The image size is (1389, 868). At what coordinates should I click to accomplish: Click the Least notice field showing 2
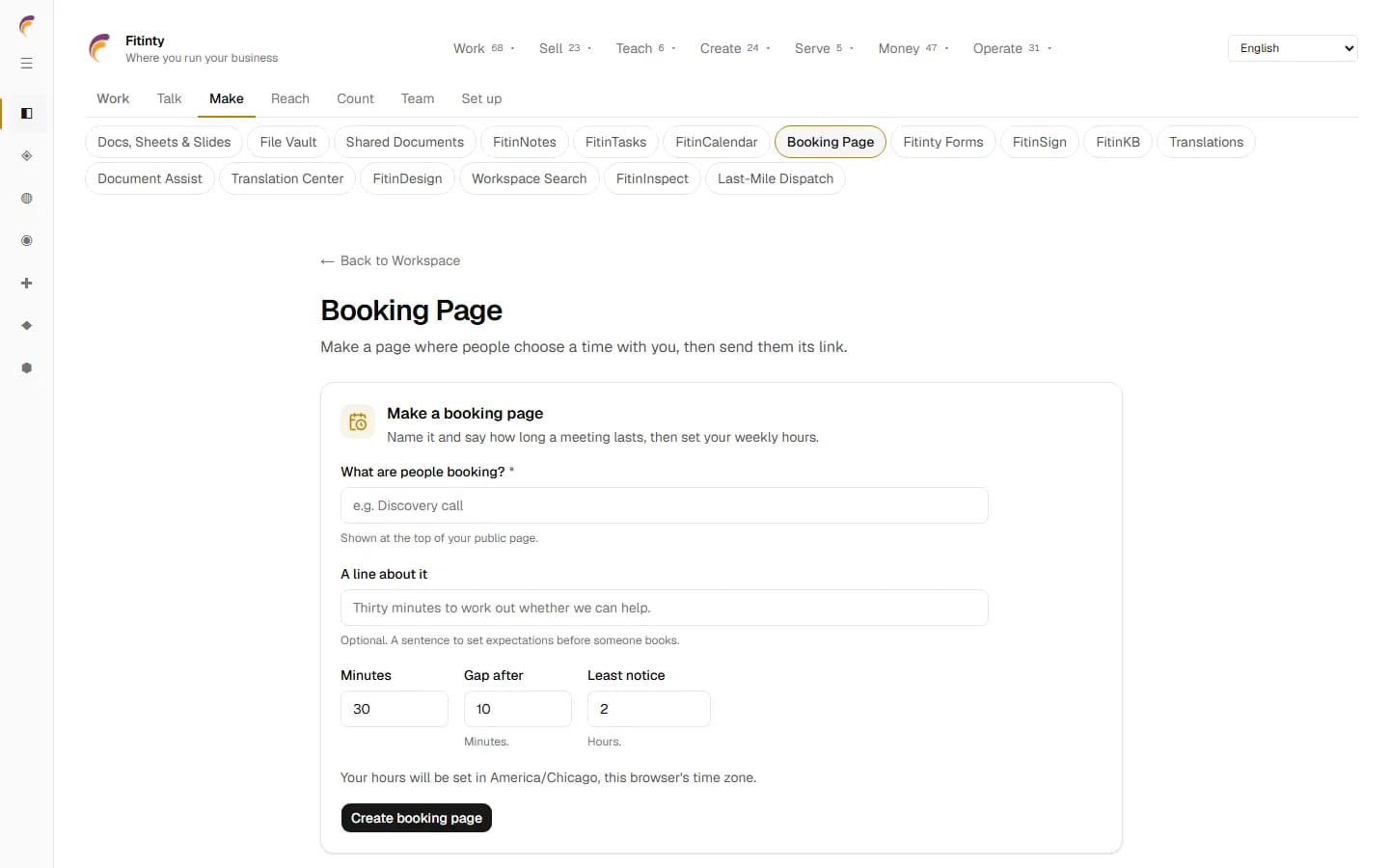(x=649, y=709)
